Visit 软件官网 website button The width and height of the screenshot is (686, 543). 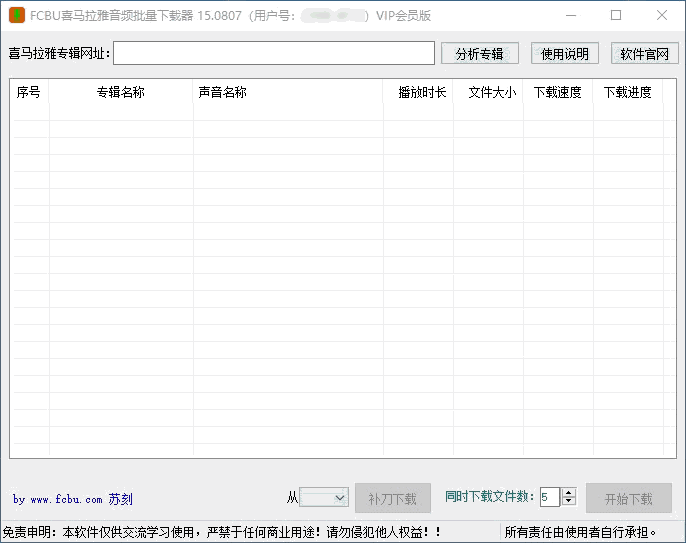tap(644, 54)
